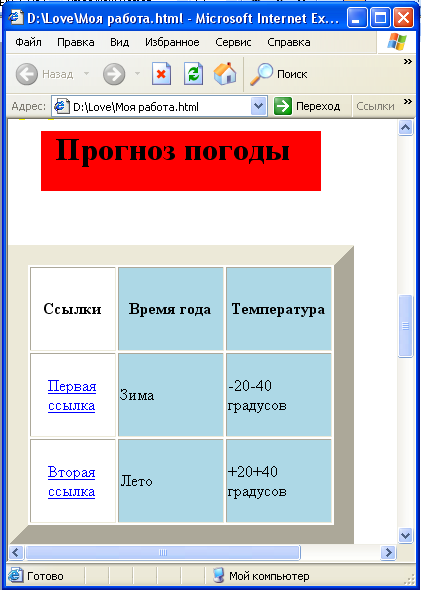
Task: Open the Справка menu
Action: pos(289,43)
